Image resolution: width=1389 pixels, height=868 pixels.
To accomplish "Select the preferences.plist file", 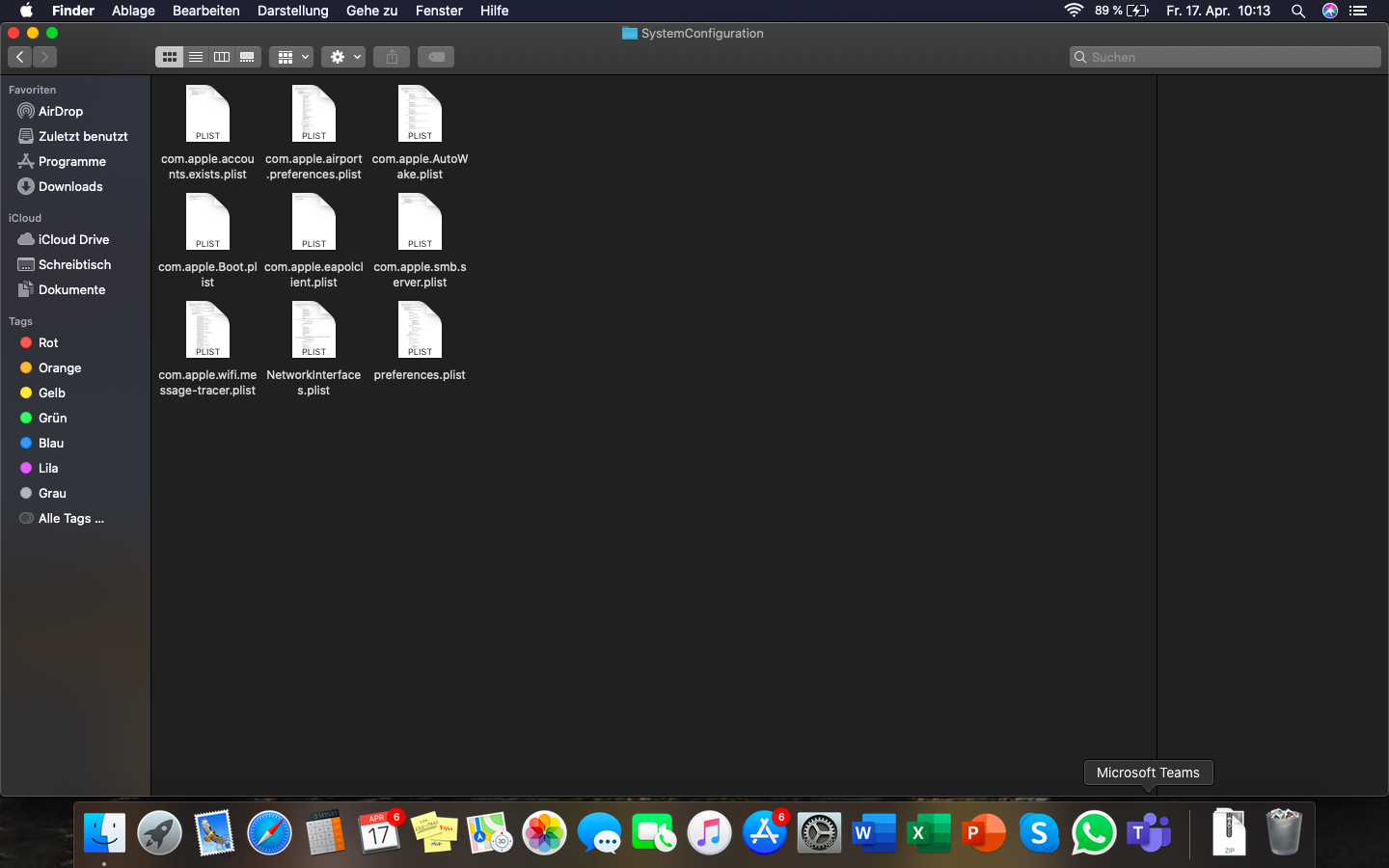I will pyautogui.click(x=420, y=331).
